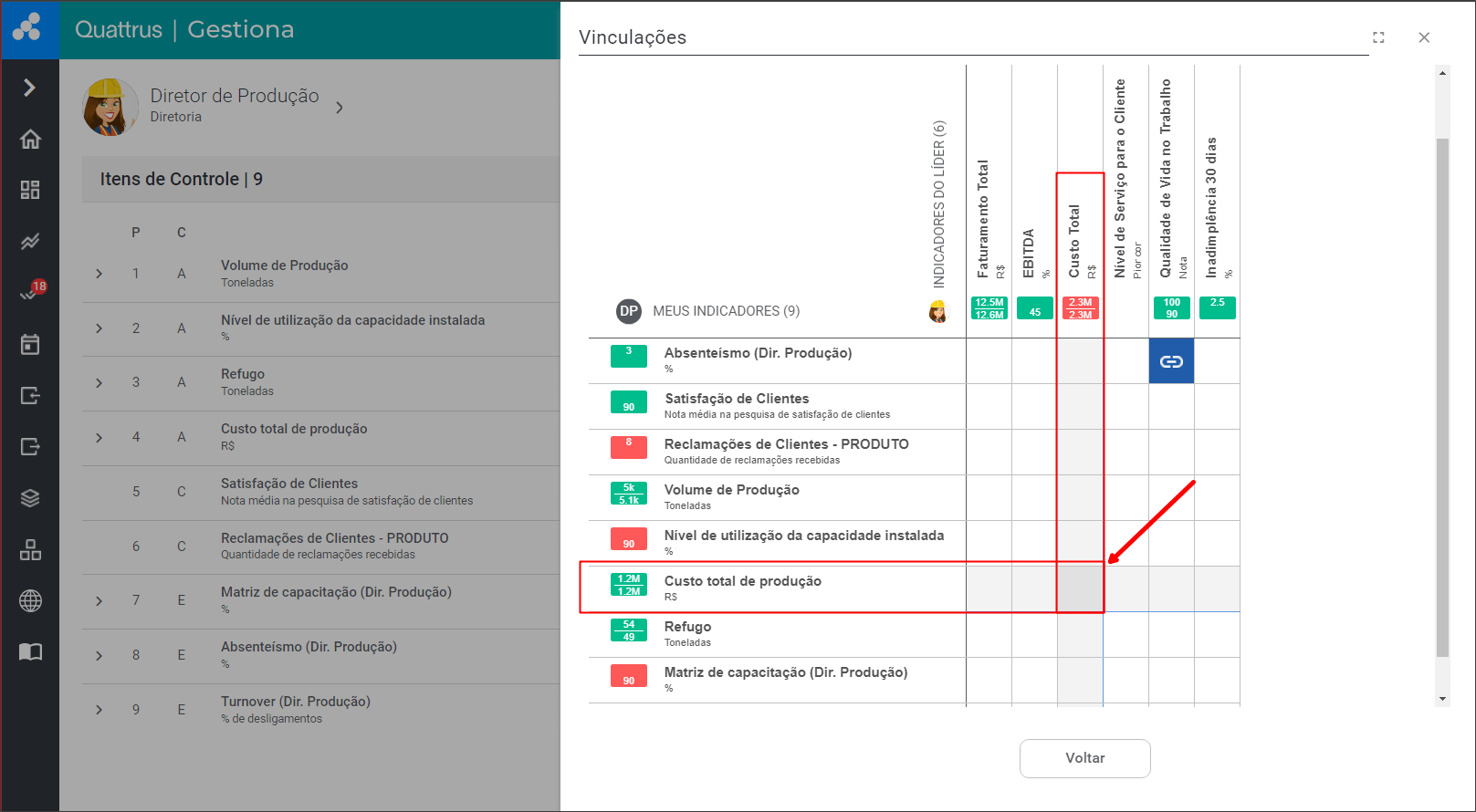Click the home icon in sidebar
Image resolution: width=1476 pixels, height=812 pixels.
30,139
